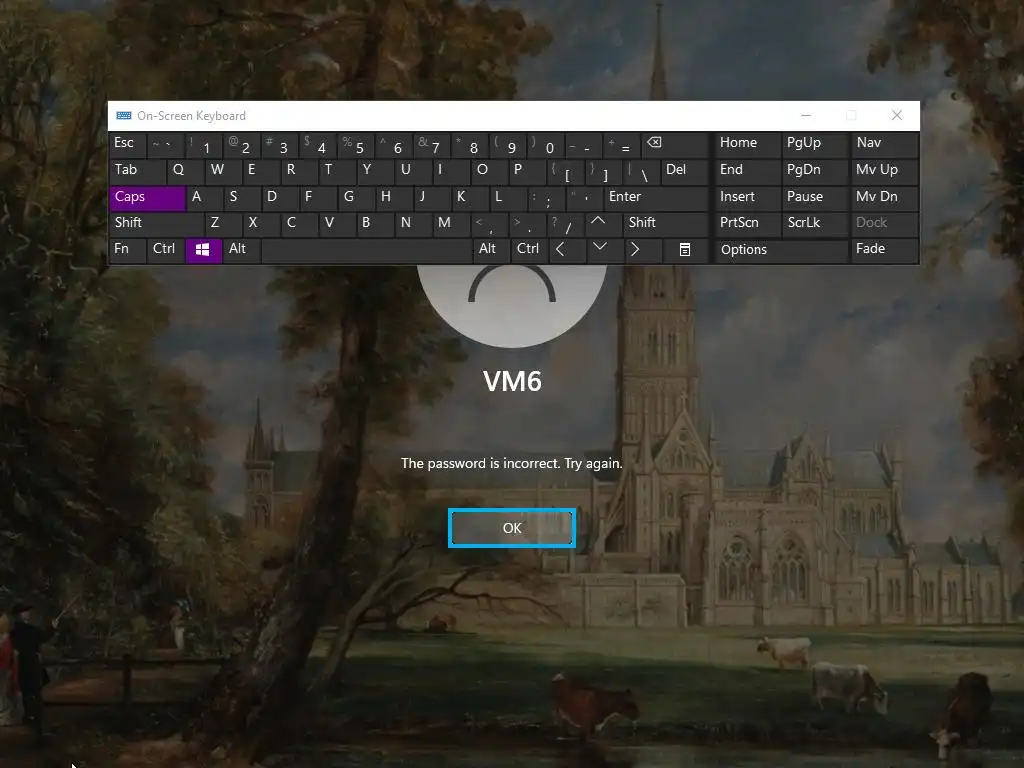Click the Nav key
Viewport: 1024px width, 768px height.
click(884, 145)
